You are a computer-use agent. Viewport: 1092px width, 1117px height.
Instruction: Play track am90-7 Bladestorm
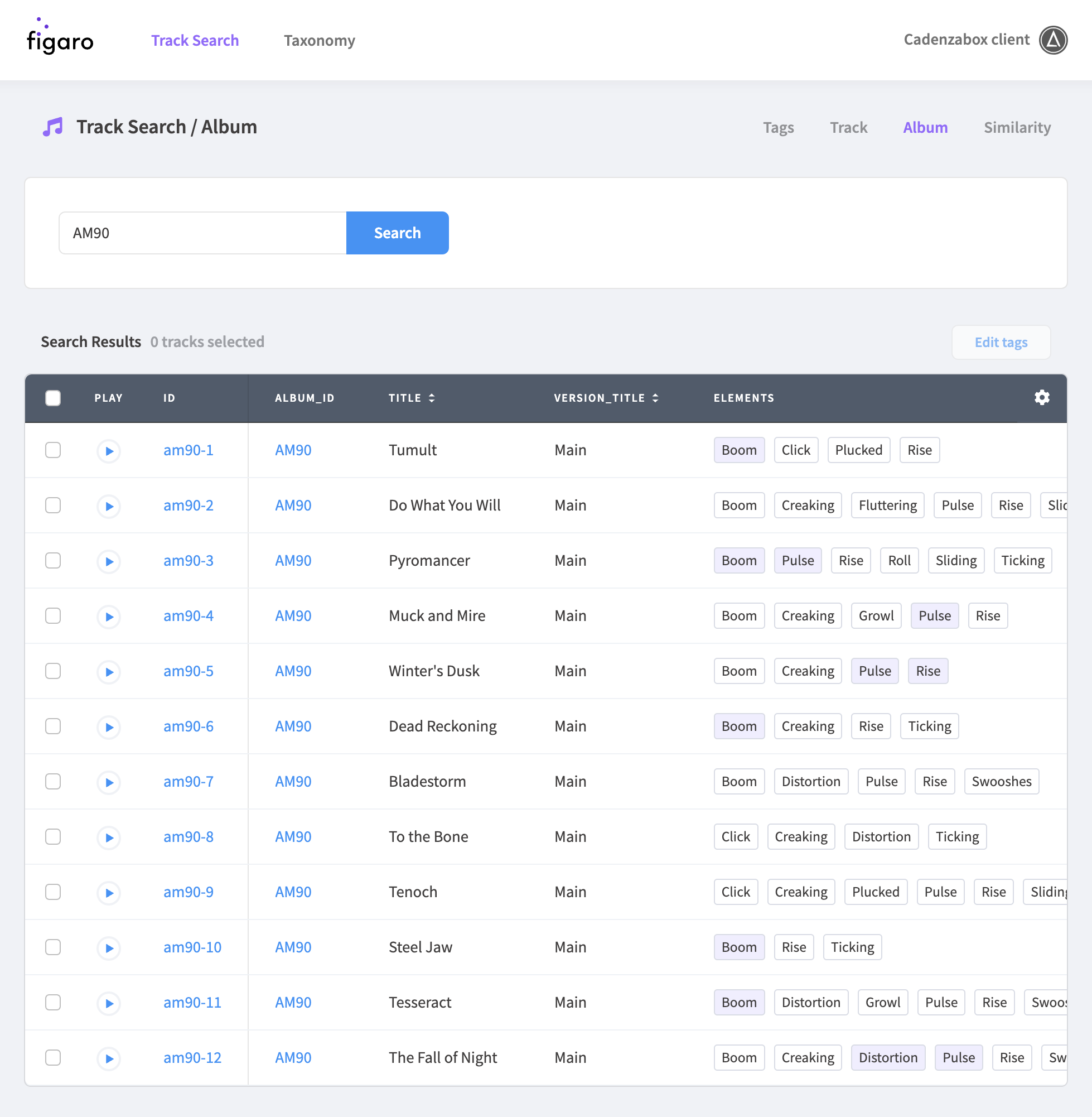click(108, 783)
